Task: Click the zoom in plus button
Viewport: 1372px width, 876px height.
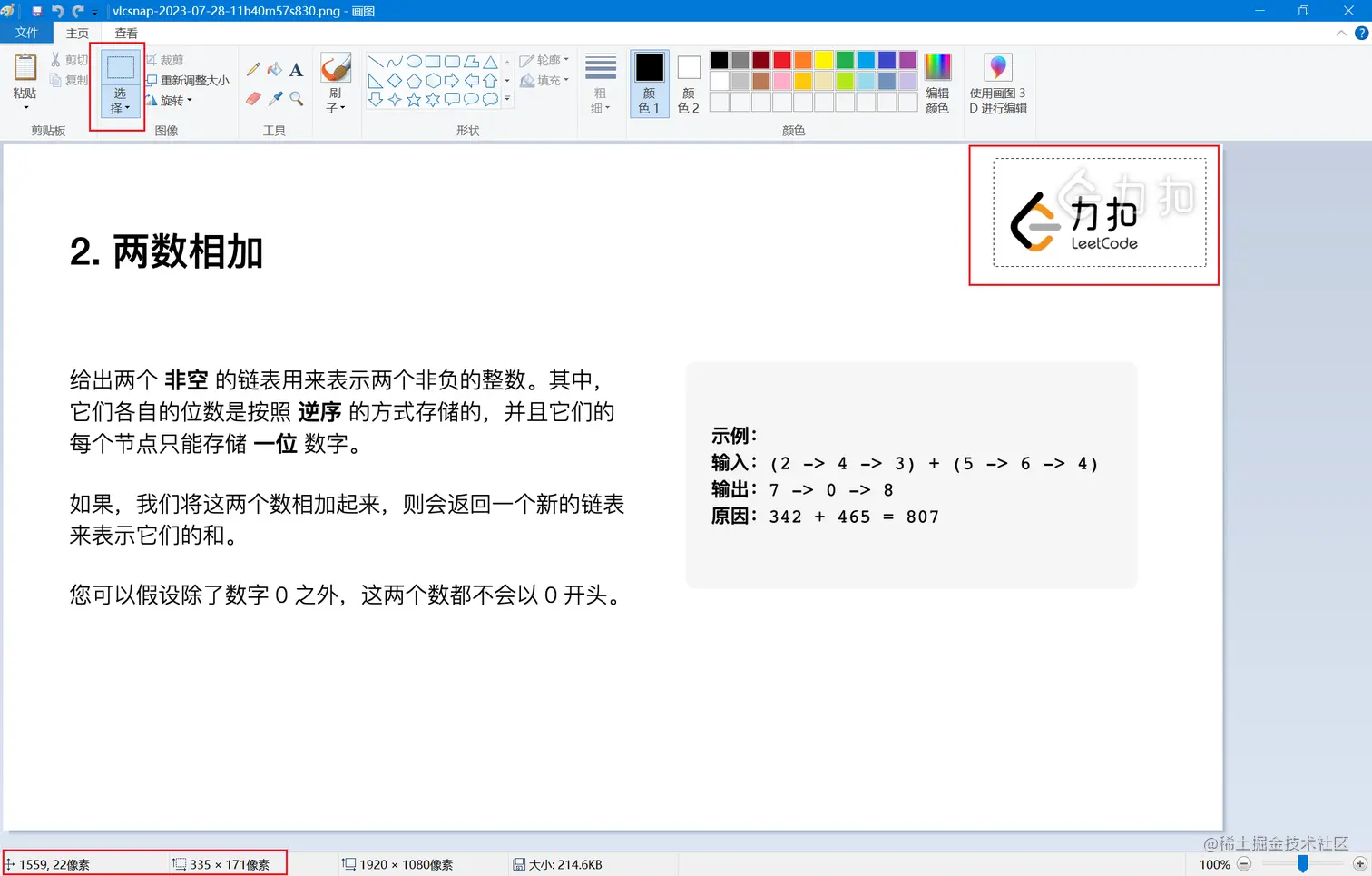Action: point(1359,864)
